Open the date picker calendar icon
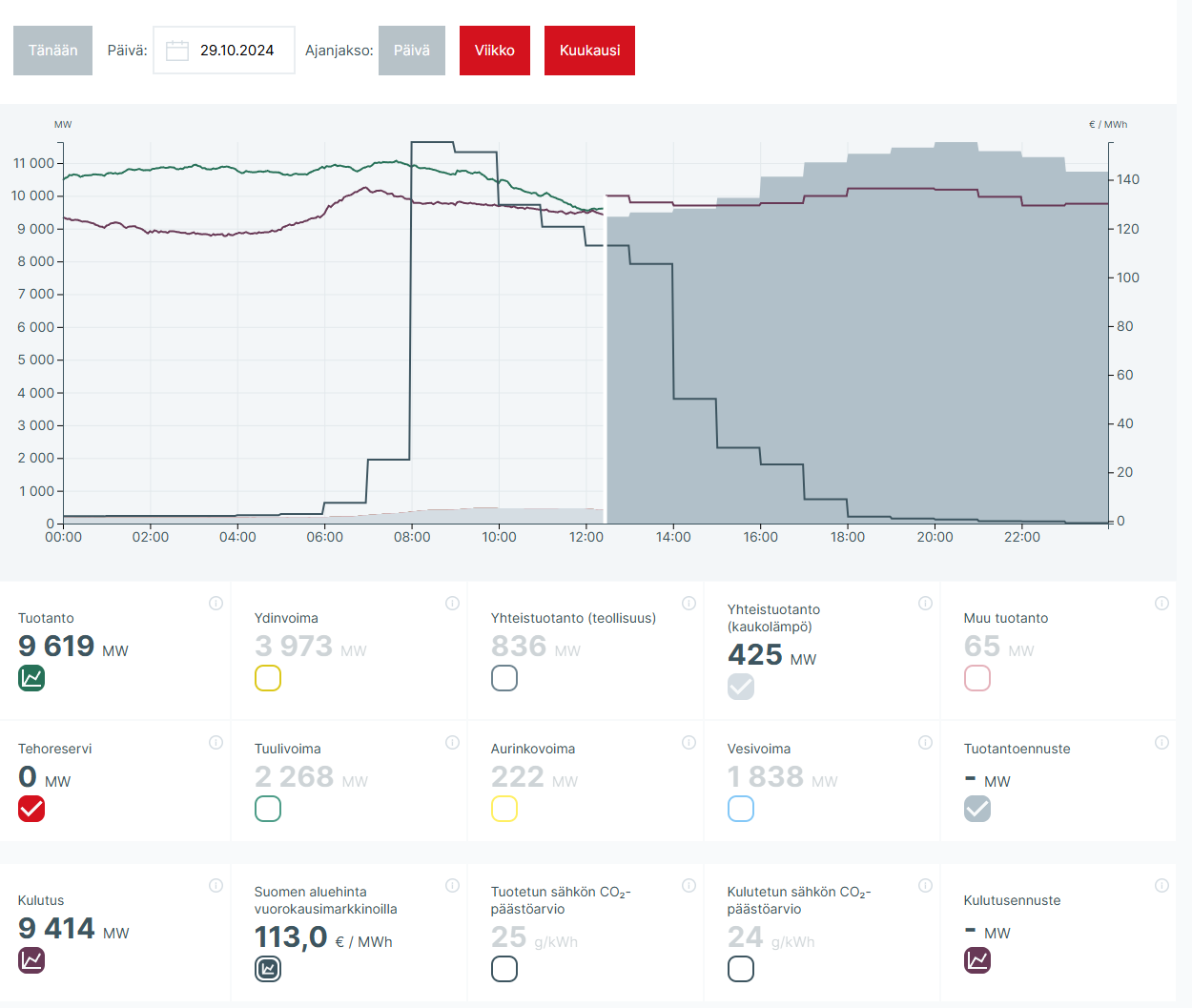The width and height of the screenshot is (1192, 1008). tap(177, 51)
